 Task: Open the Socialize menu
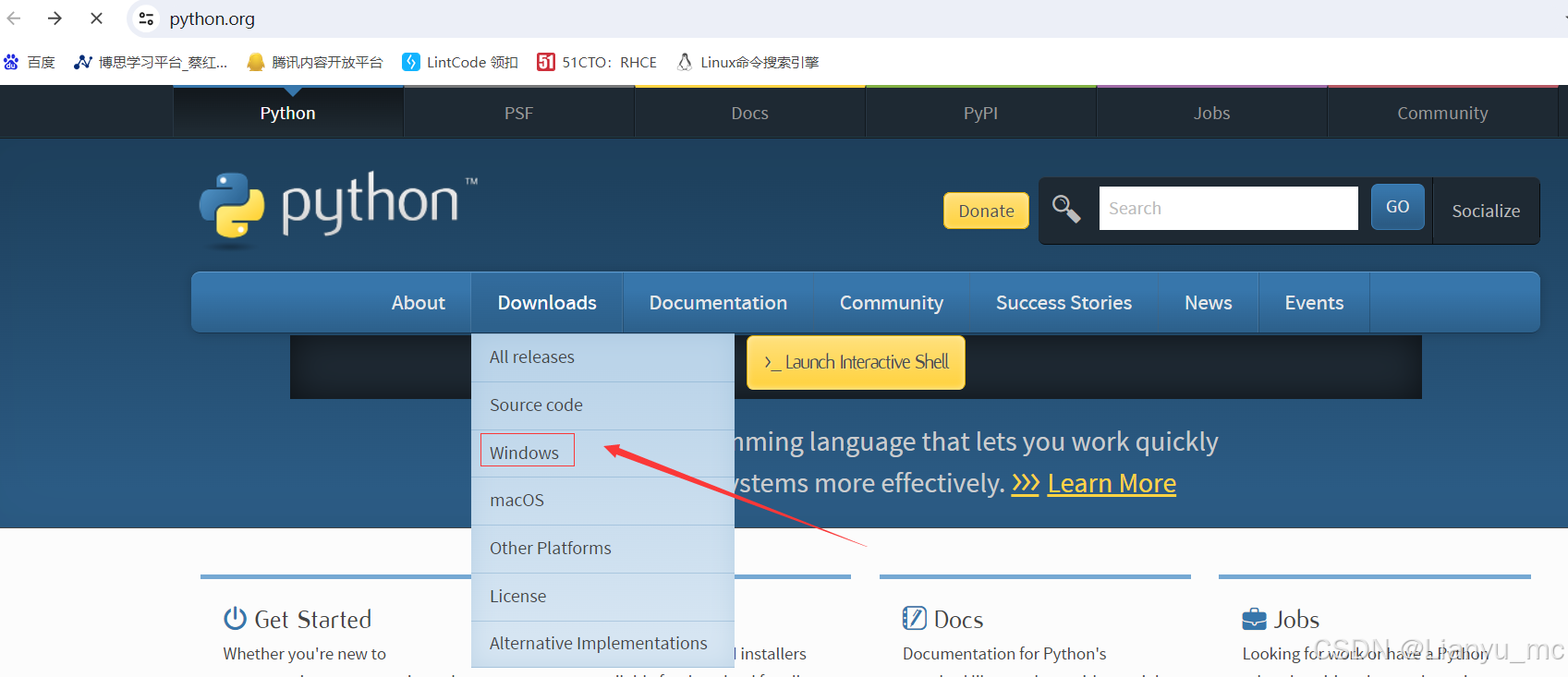point(1486,211)
